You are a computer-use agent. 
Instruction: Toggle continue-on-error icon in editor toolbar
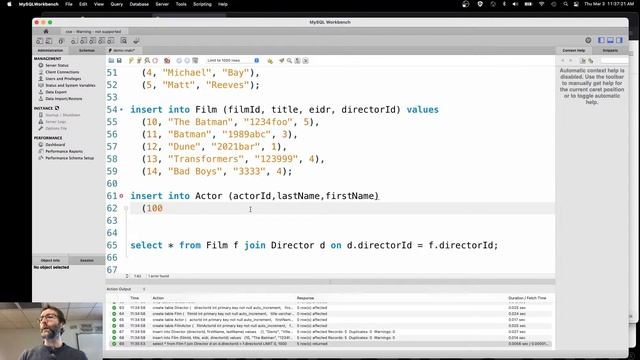pyautogui.click(x=167, y=60)
